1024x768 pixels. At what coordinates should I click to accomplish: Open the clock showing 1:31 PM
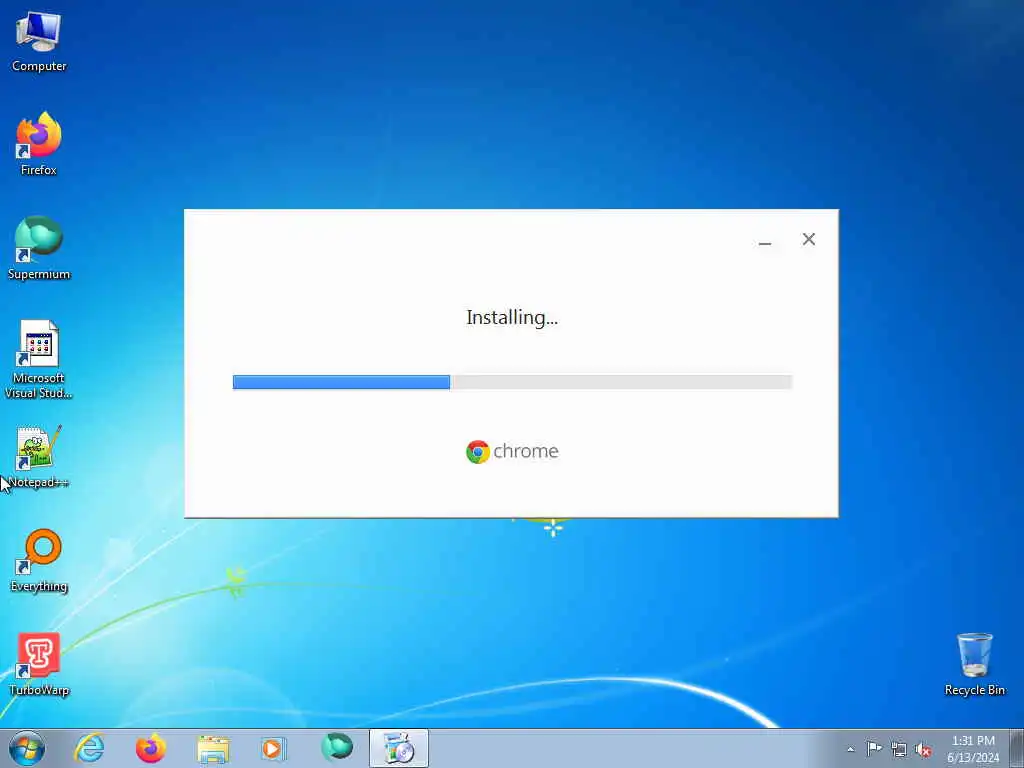click(x=973, y=748)
